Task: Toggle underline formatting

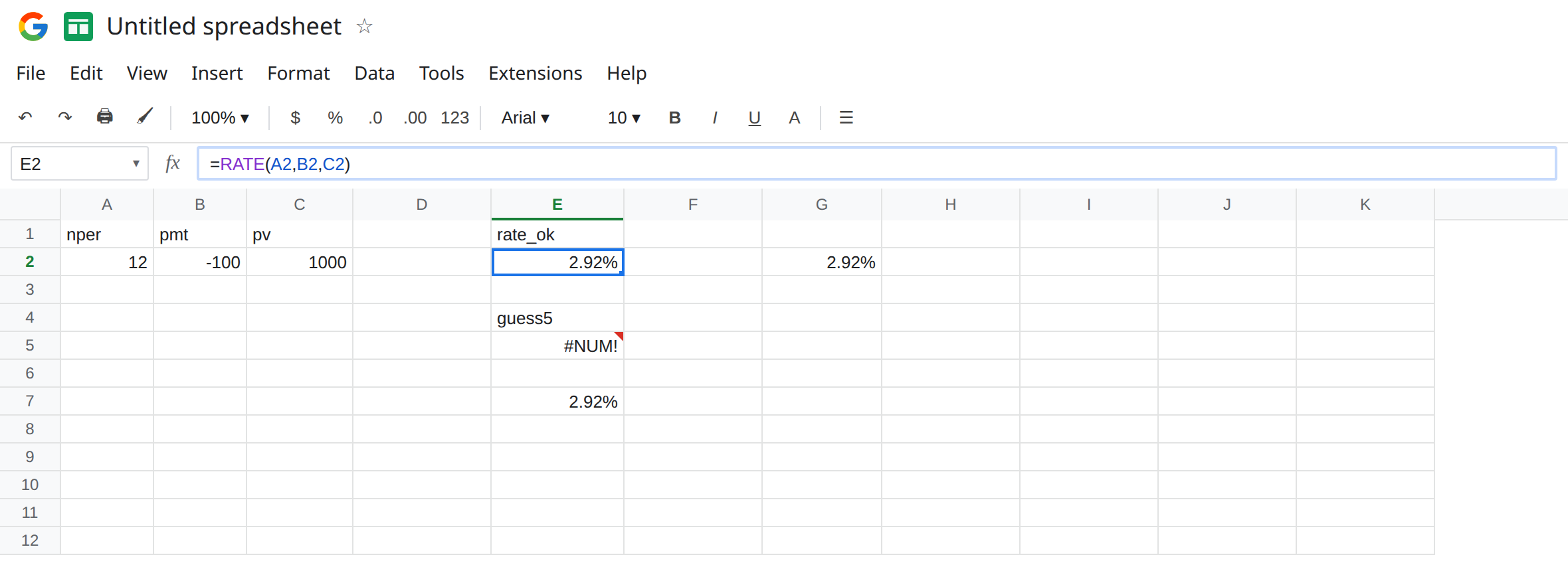Action: (754, 118)
